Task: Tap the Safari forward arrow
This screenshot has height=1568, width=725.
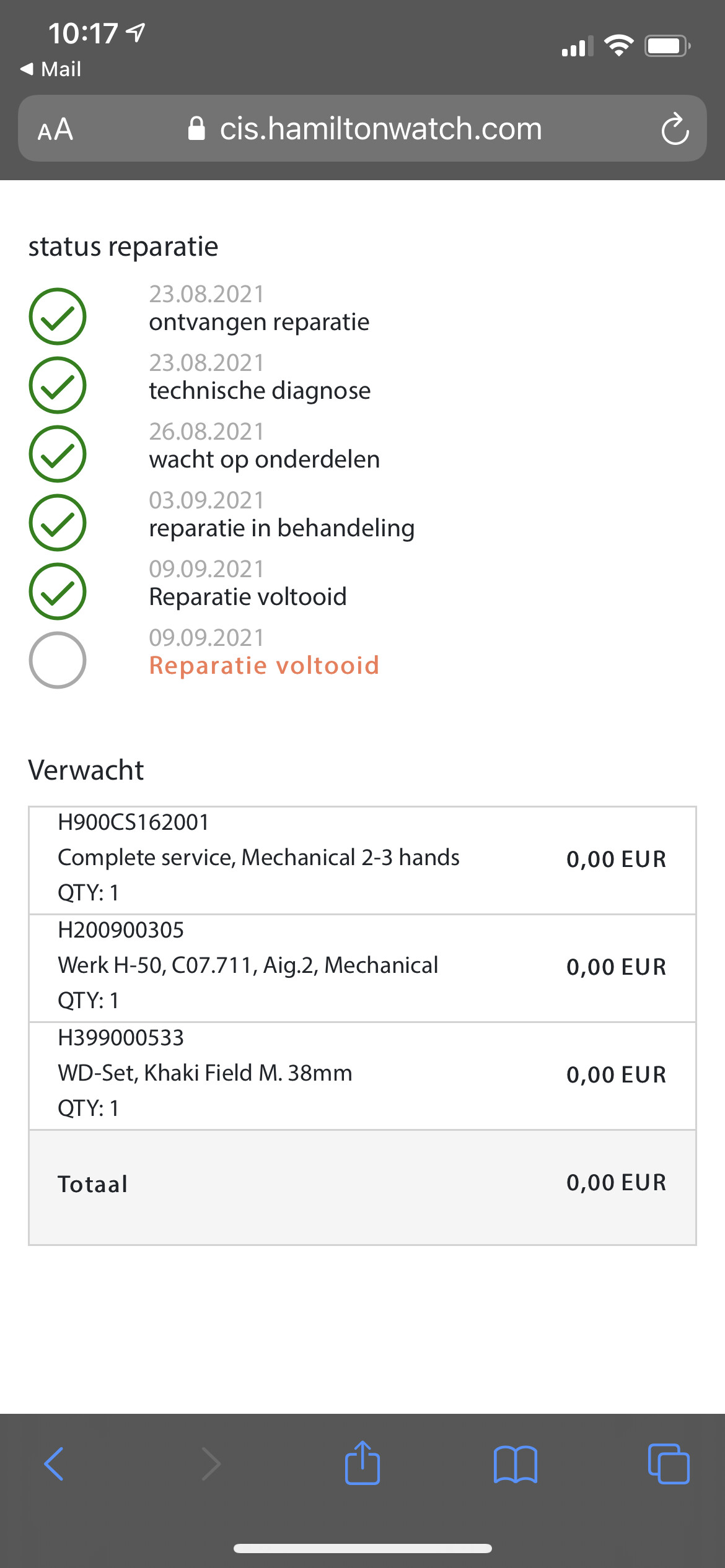Action: point(211,1464)
